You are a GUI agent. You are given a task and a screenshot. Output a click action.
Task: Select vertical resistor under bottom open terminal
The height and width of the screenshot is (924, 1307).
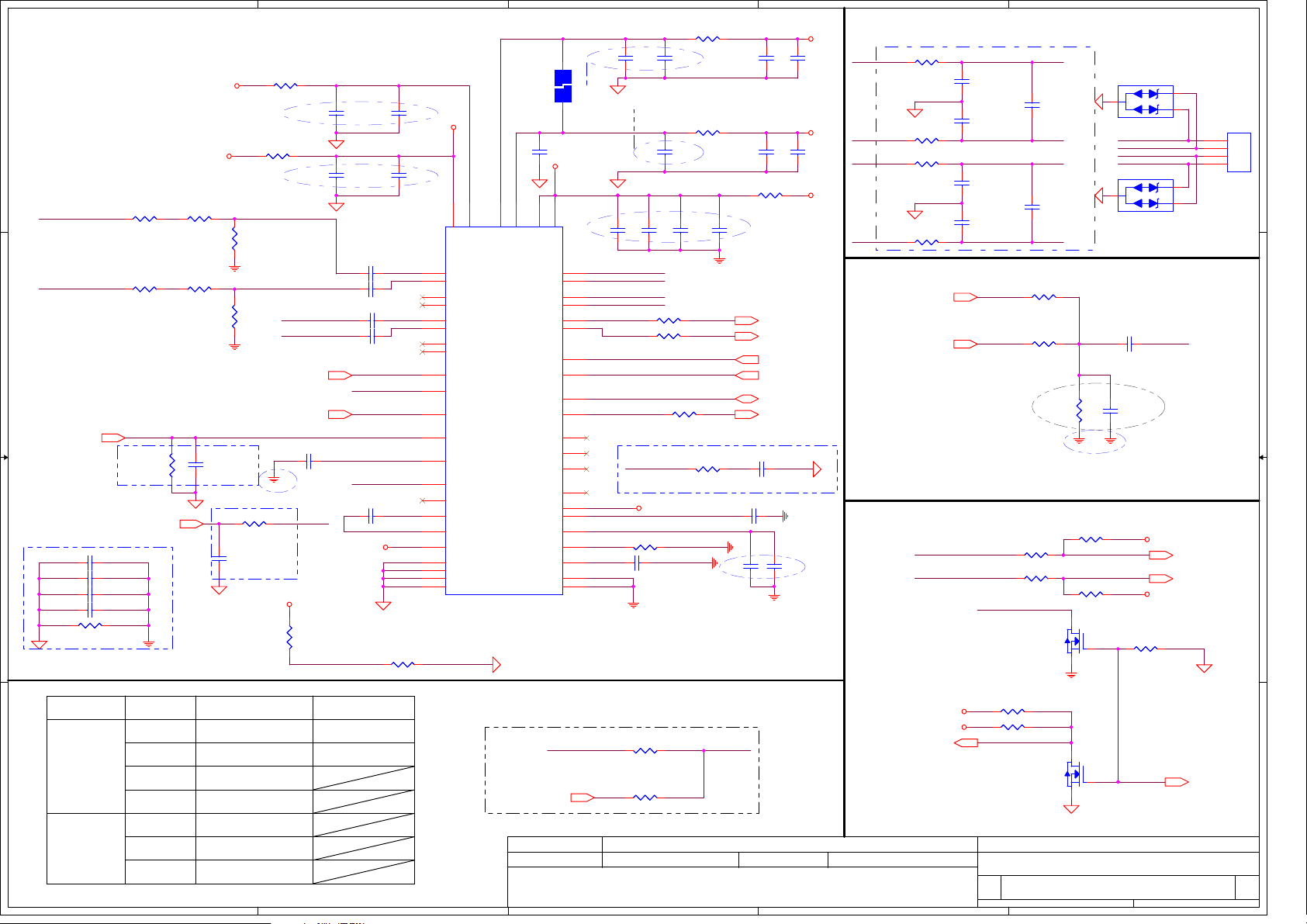(289, 638)
